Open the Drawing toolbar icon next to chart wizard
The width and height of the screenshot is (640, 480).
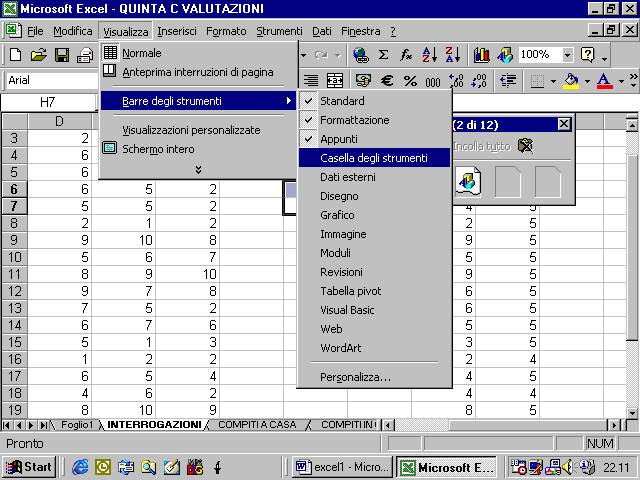(505, 55)
